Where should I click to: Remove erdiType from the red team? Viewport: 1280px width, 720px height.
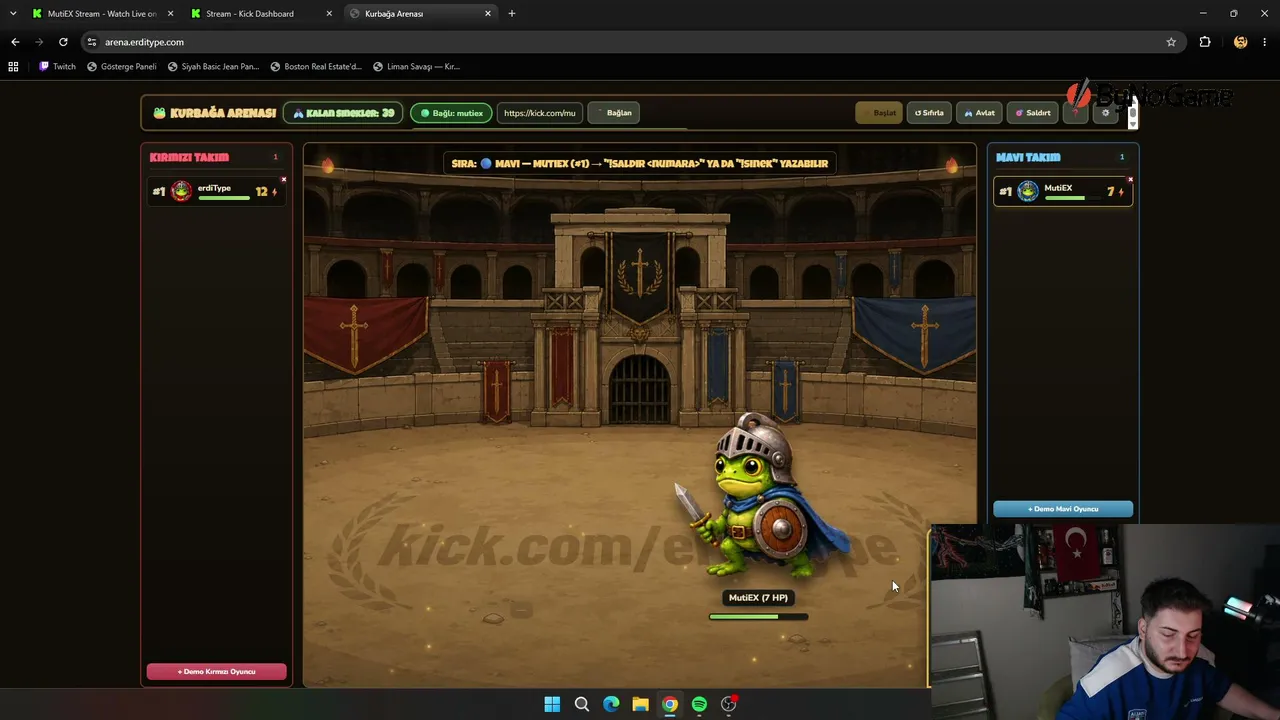click(284, 180)
